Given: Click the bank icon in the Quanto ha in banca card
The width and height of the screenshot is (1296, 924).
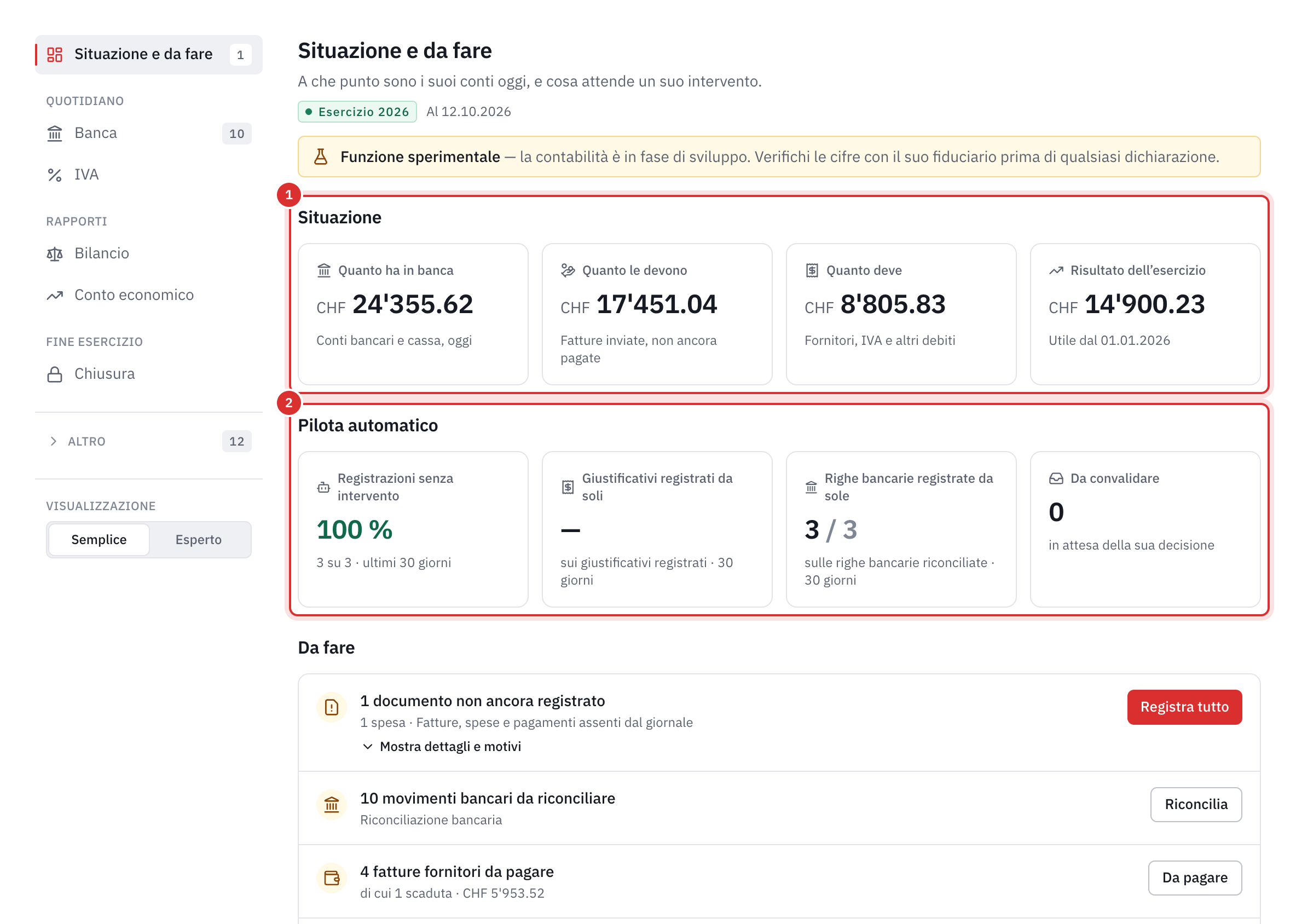Looking at the screenshot, I should 323,270.
